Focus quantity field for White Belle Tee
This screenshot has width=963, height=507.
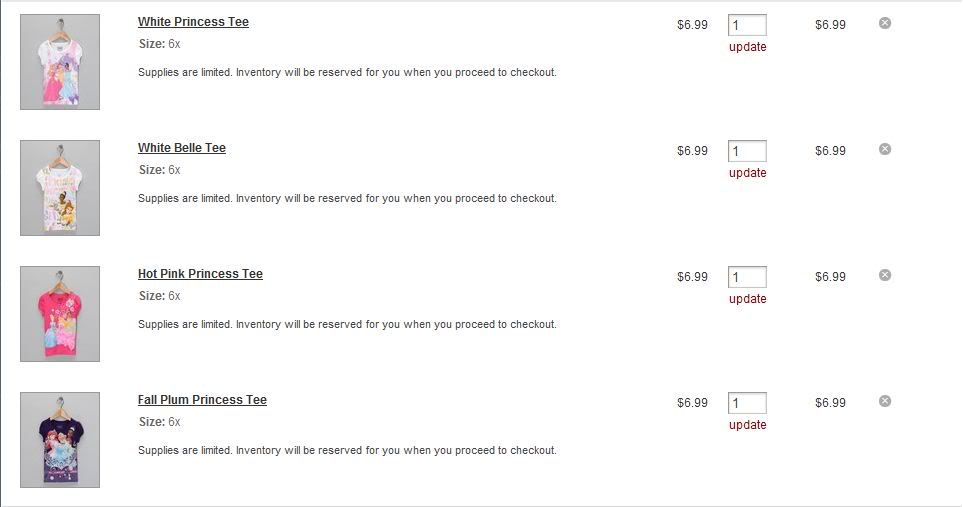(x=747, y=151)
